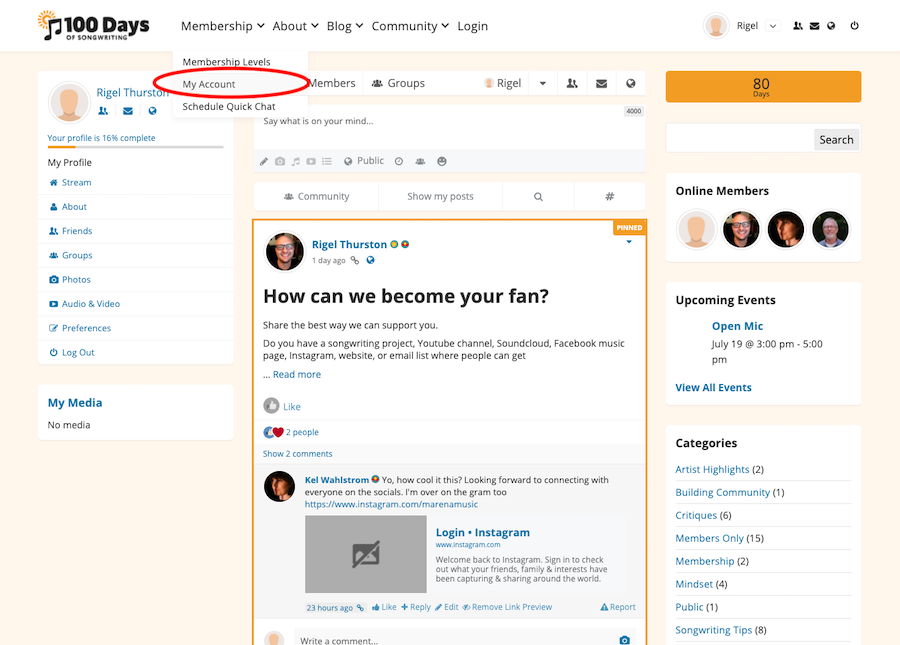Open the Open Mic event link
Image resolution: width=900 pixels, height=645 pixels.
pyautogui.click(x=738, y=326)
